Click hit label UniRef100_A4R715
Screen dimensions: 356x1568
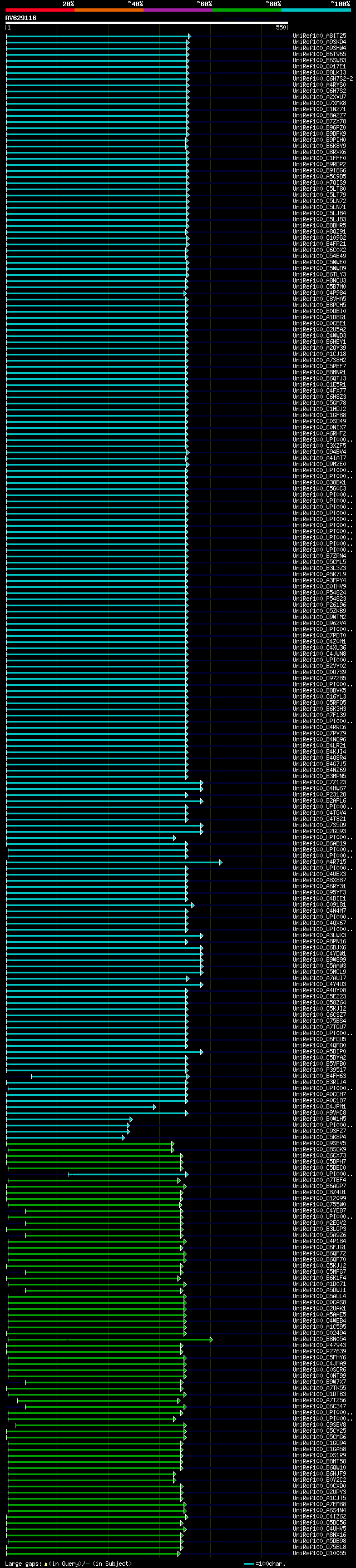pos(319,862)
